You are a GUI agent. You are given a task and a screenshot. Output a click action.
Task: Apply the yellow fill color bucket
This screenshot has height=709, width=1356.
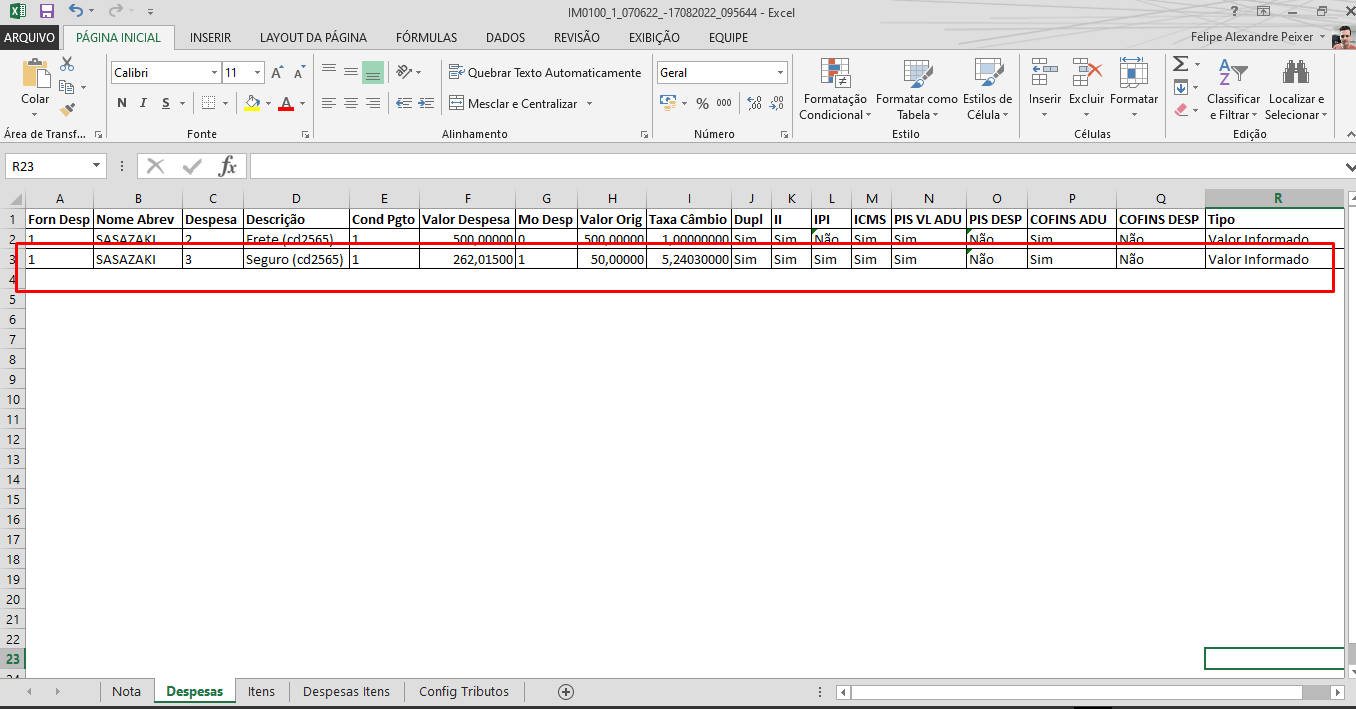[x=252, y=103]
